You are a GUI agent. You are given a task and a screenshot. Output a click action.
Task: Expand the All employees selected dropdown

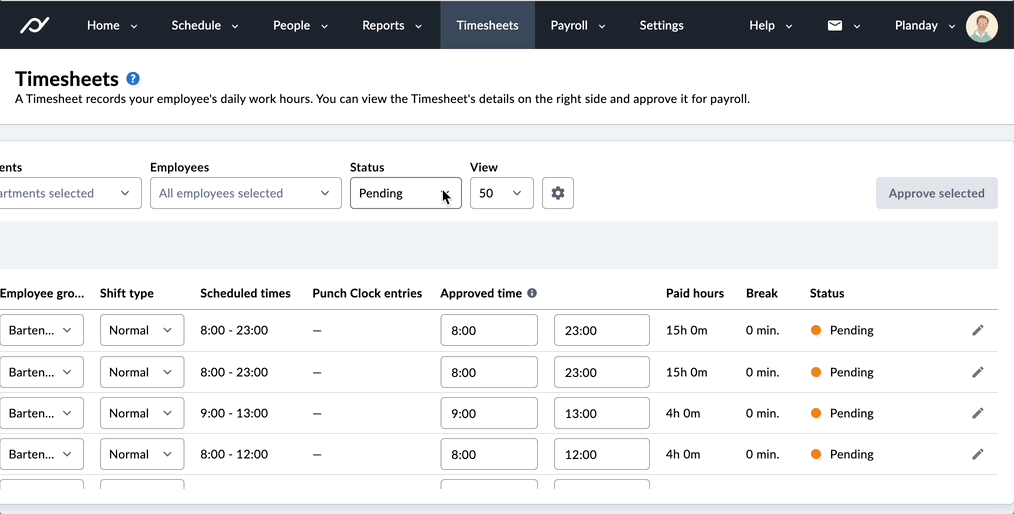246,193
